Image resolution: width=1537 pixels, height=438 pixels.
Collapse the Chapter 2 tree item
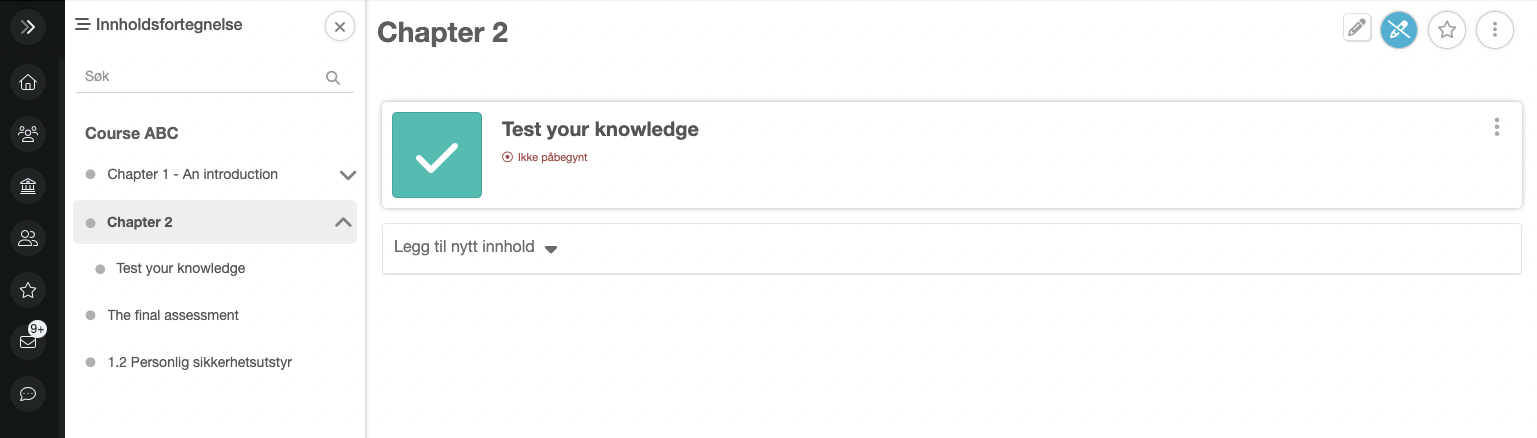pos(343,222)
